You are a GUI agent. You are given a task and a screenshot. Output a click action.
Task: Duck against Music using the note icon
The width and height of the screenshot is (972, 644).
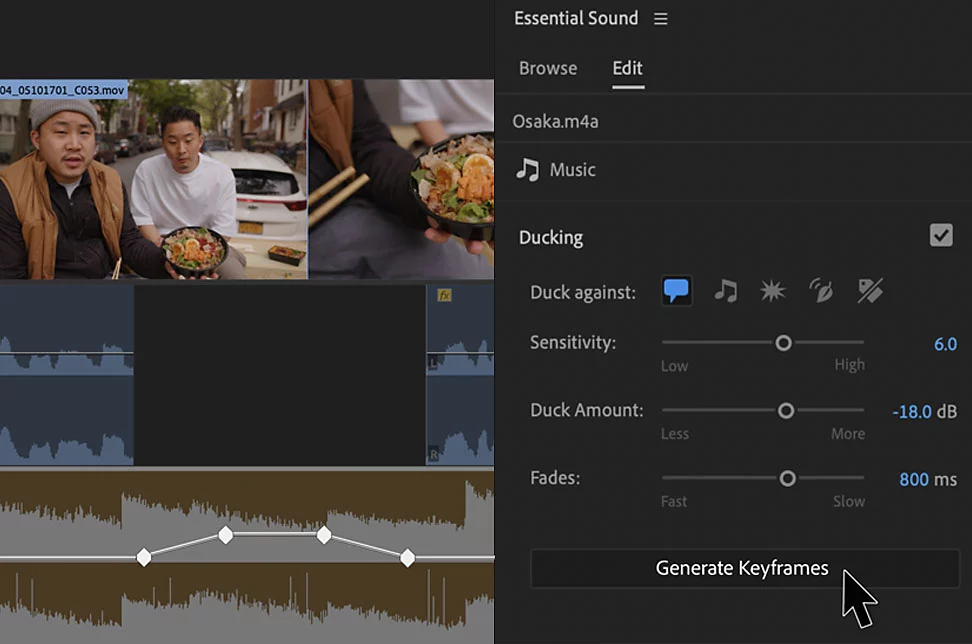tap(724, 290)
